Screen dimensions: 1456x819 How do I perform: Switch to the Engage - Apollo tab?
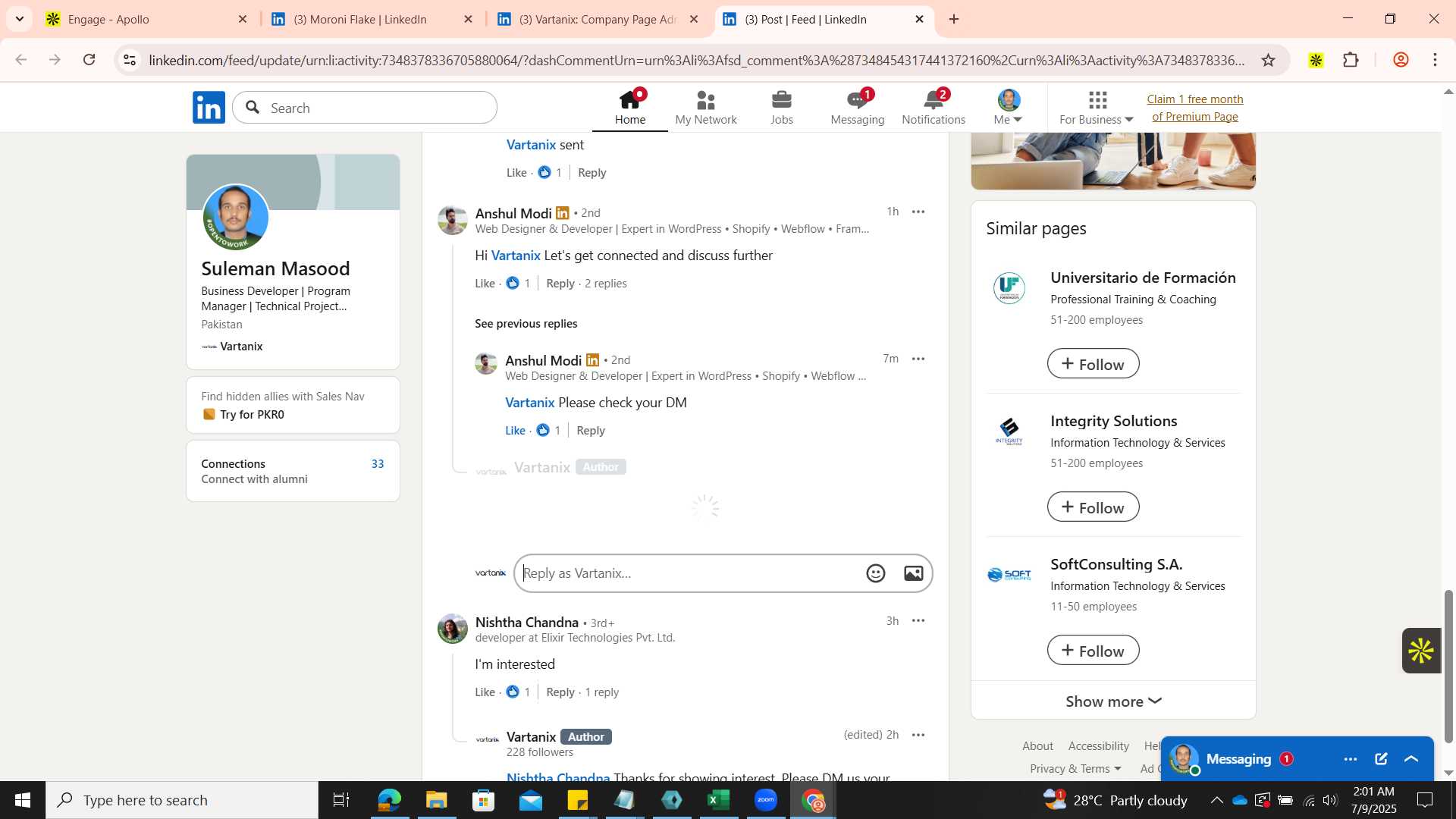[x=146, y=19]
